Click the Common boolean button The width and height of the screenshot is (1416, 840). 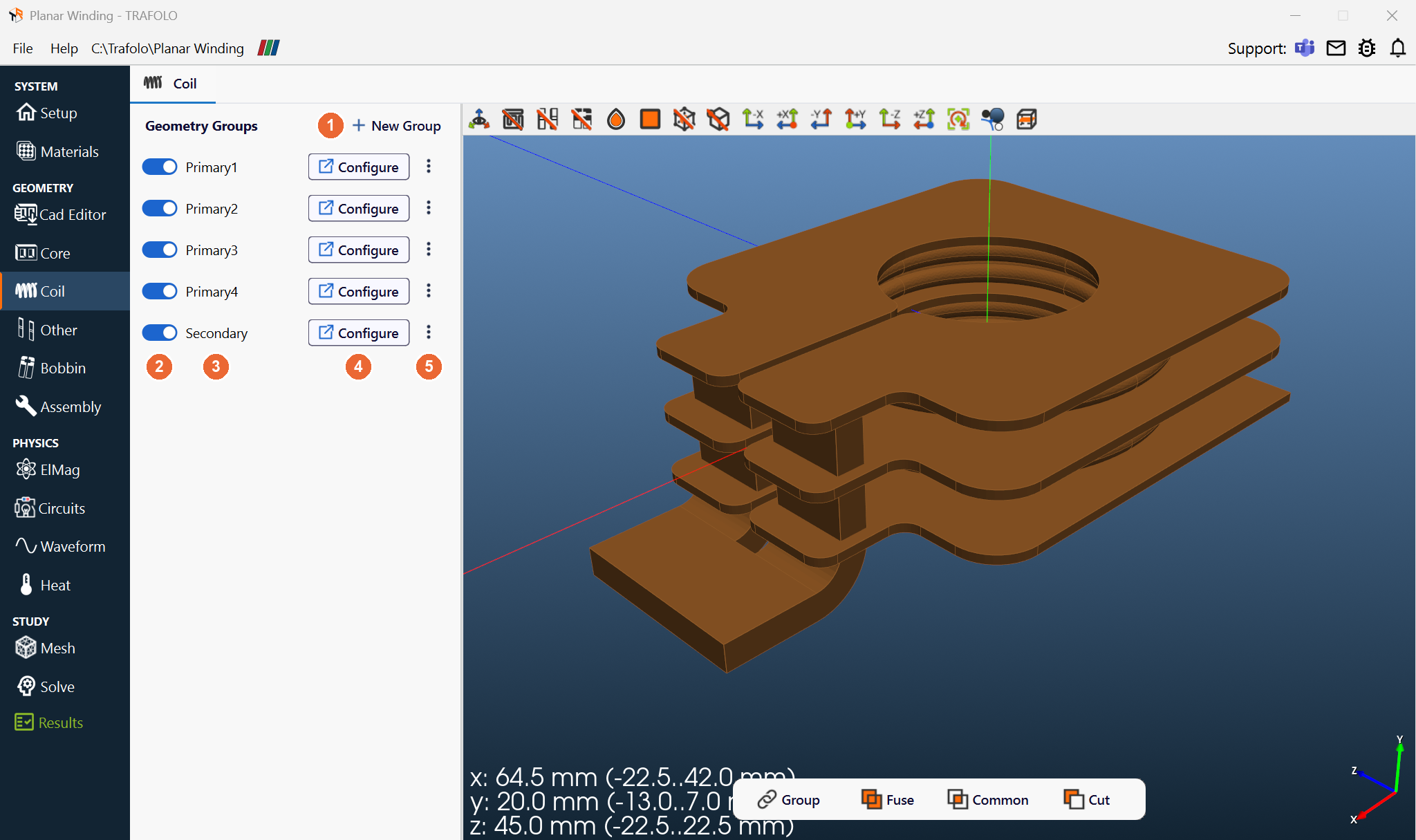pos(988,800)
